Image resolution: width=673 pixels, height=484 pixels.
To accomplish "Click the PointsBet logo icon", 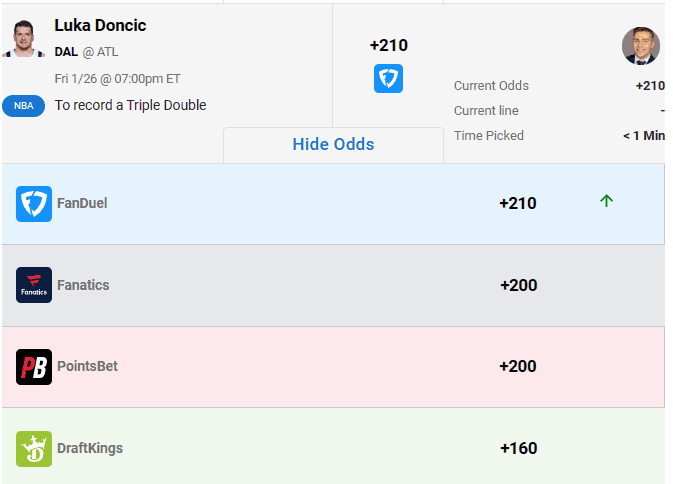I will click(x=34, y=367).
